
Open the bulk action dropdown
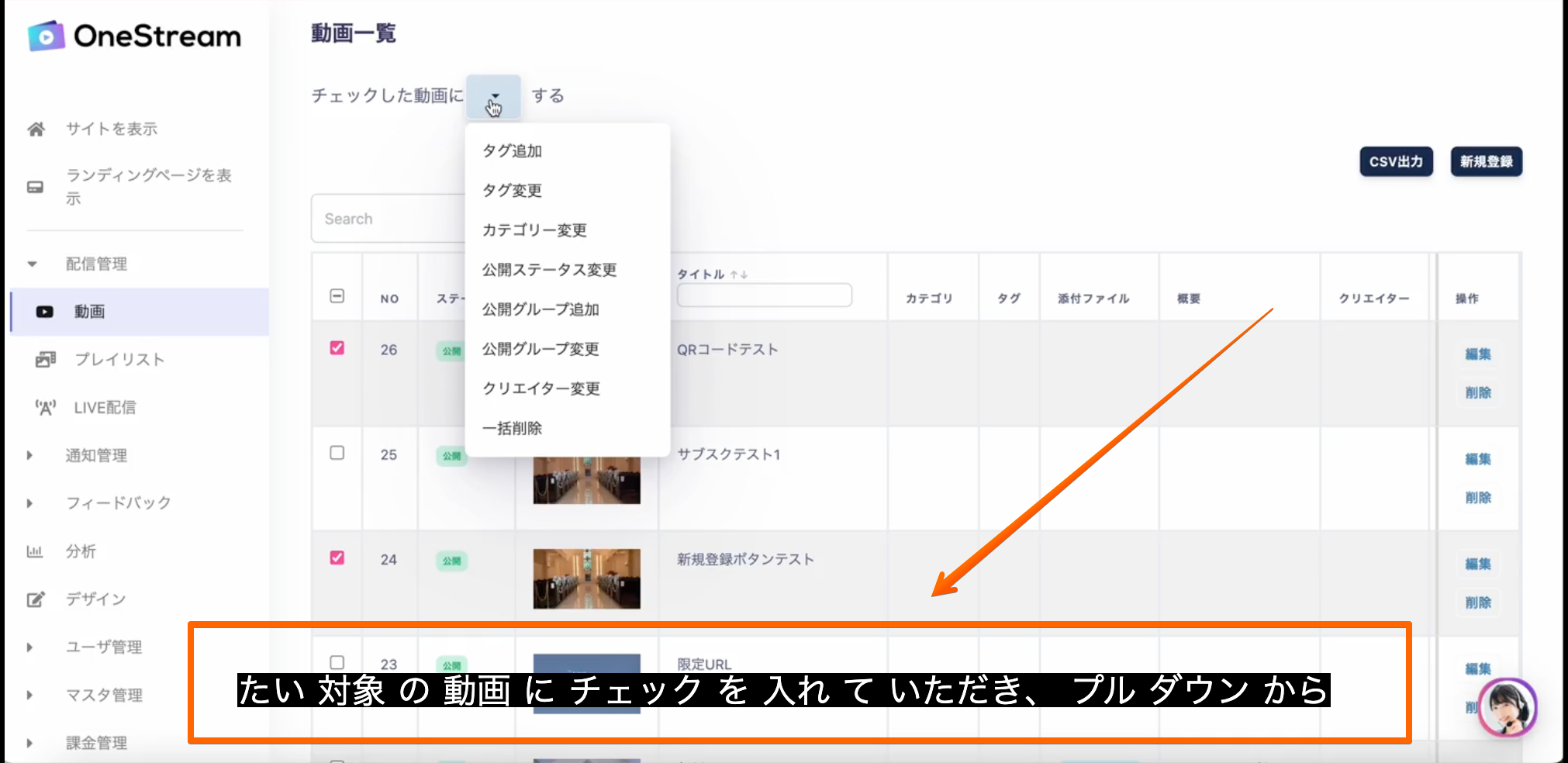(x=493, y=96)
